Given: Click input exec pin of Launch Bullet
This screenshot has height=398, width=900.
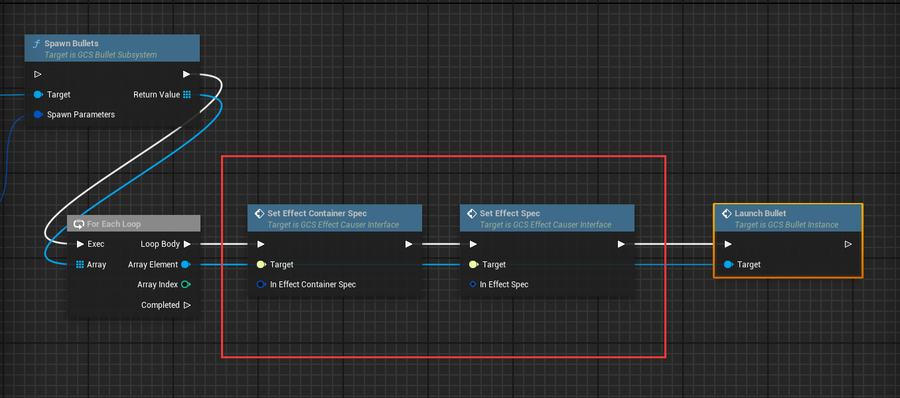Looking at the screenshot, I should (728, 244).
